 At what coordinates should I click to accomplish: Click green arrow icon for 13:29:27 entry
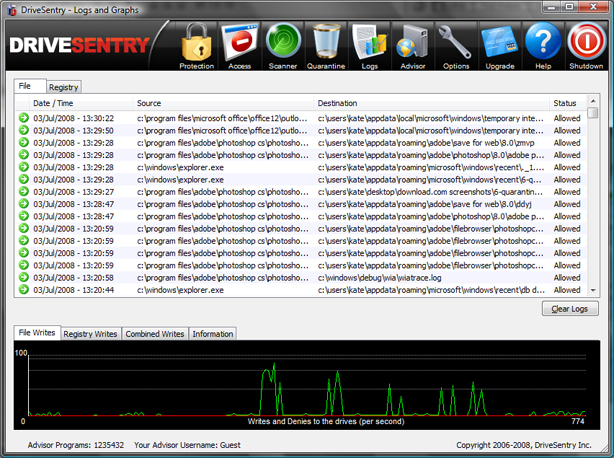pyautogui.click(x=24, y=191)
